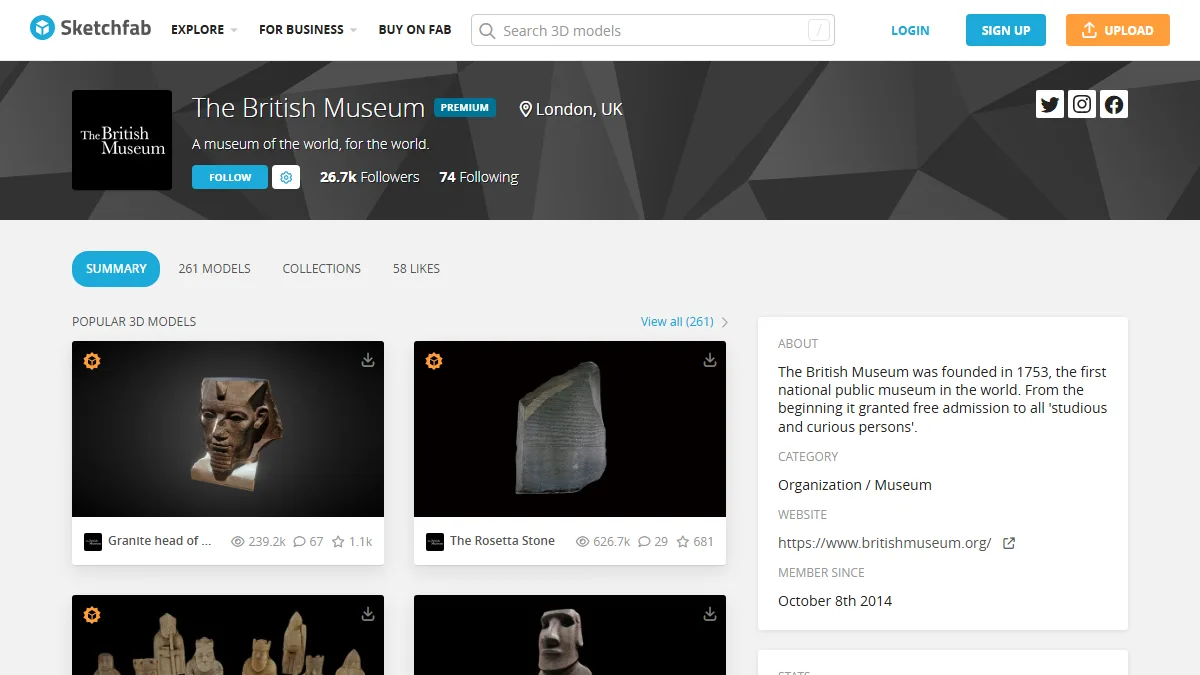Open Buy on Fab menu item
This screenshot has width=1200, height=675.
pyautogui.click(x=415, y=30)
